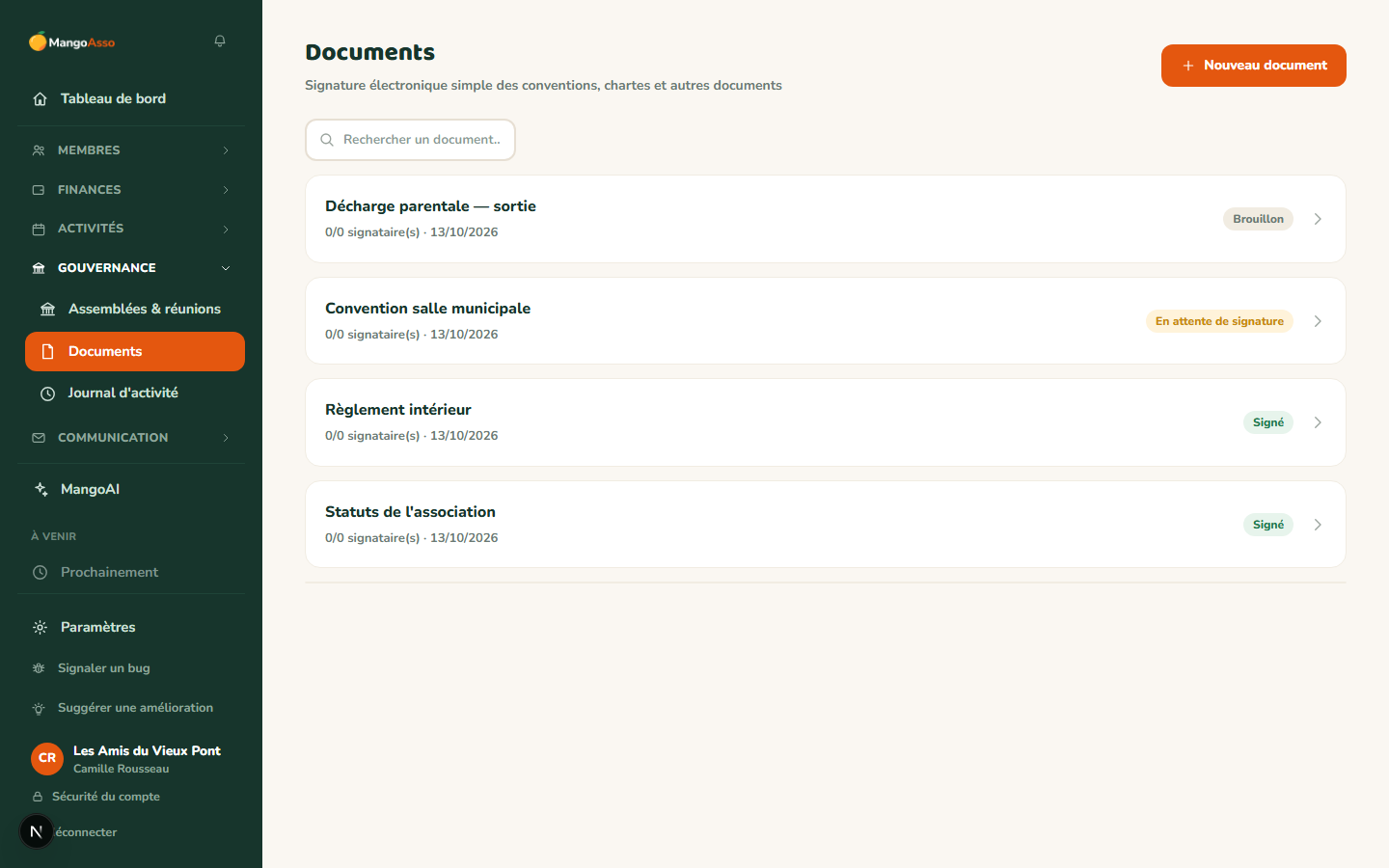Expand the Membres section chevron
1389x868 pixels.
(226, 150)
